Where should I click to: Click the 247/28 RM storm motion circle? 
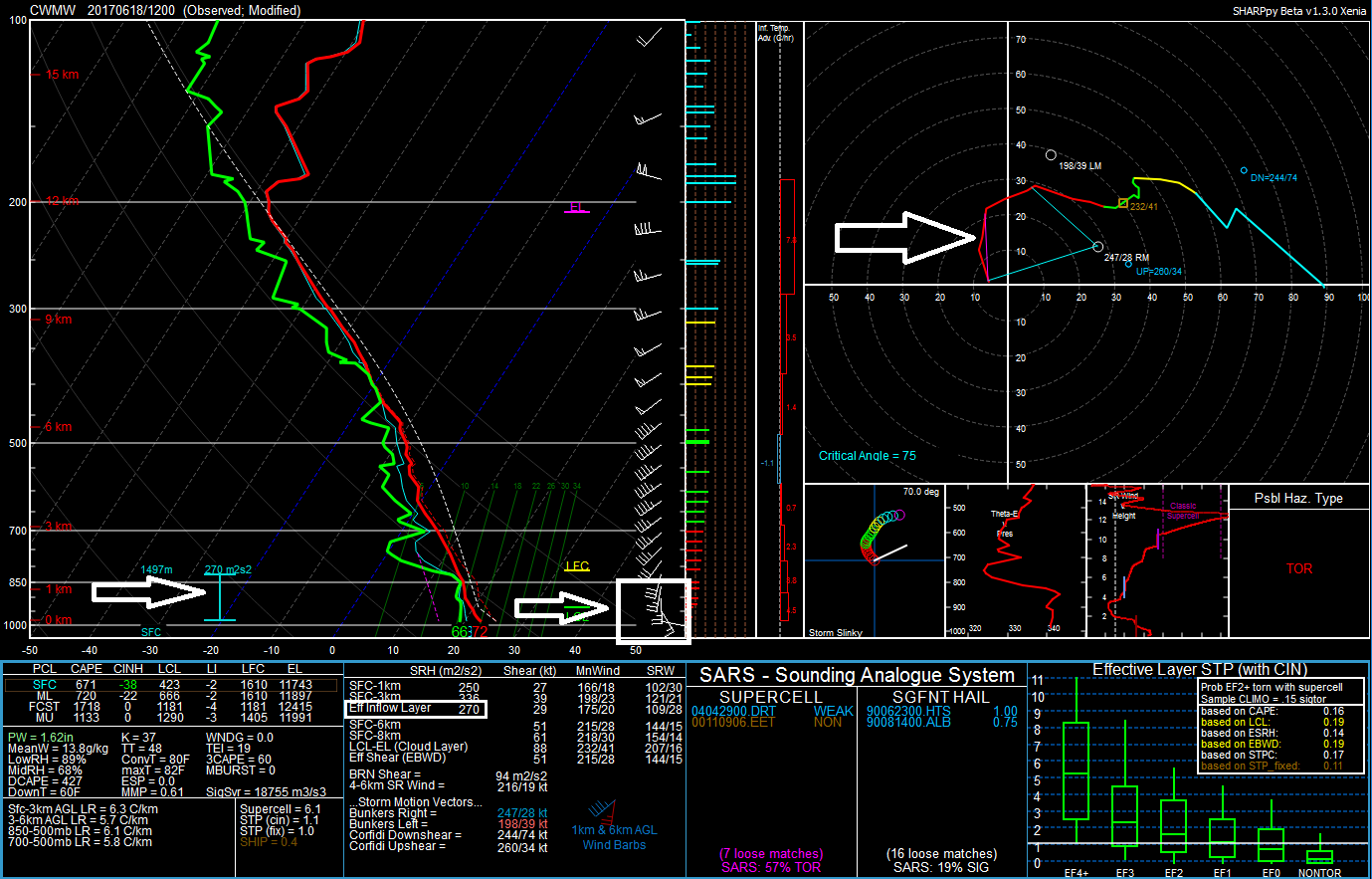(x=1097, y=247)
